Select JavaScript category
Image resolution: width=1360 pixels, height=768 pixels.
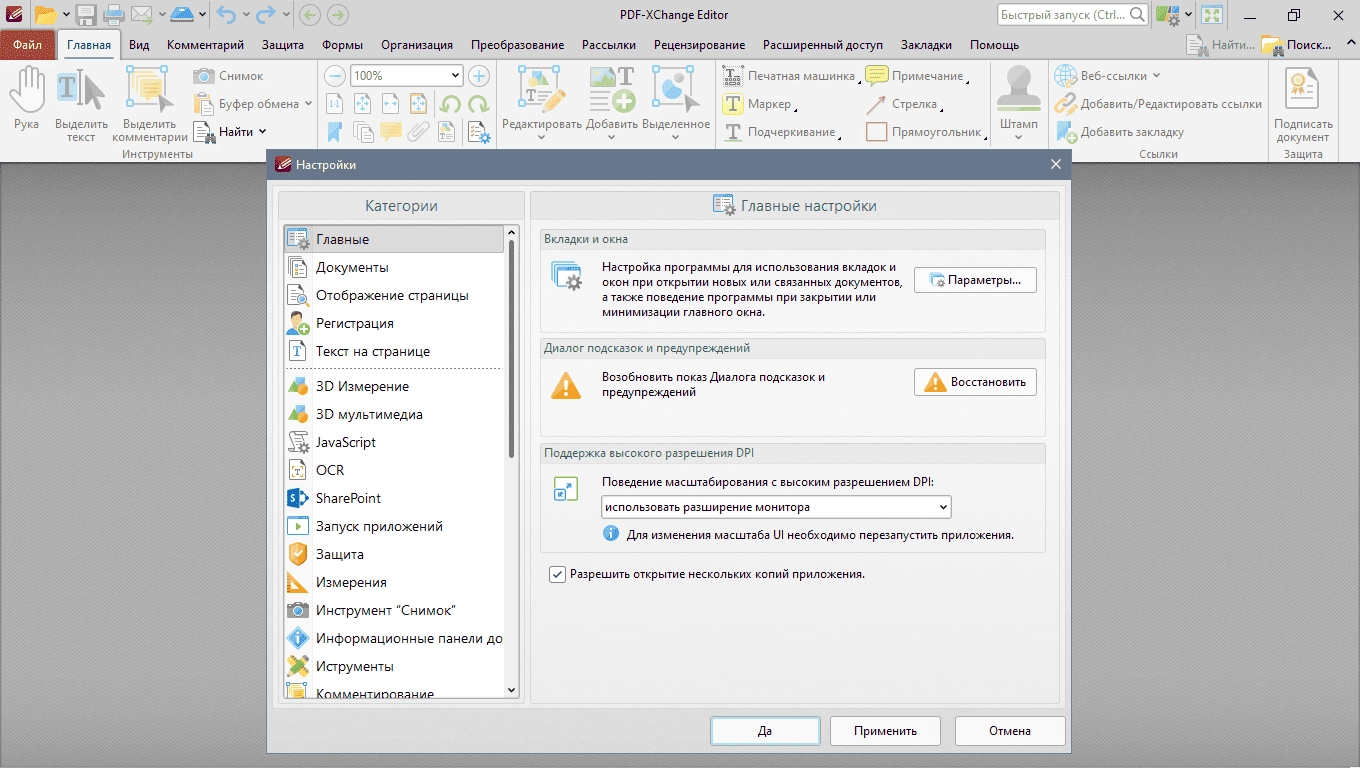click(x=394, y=442)
